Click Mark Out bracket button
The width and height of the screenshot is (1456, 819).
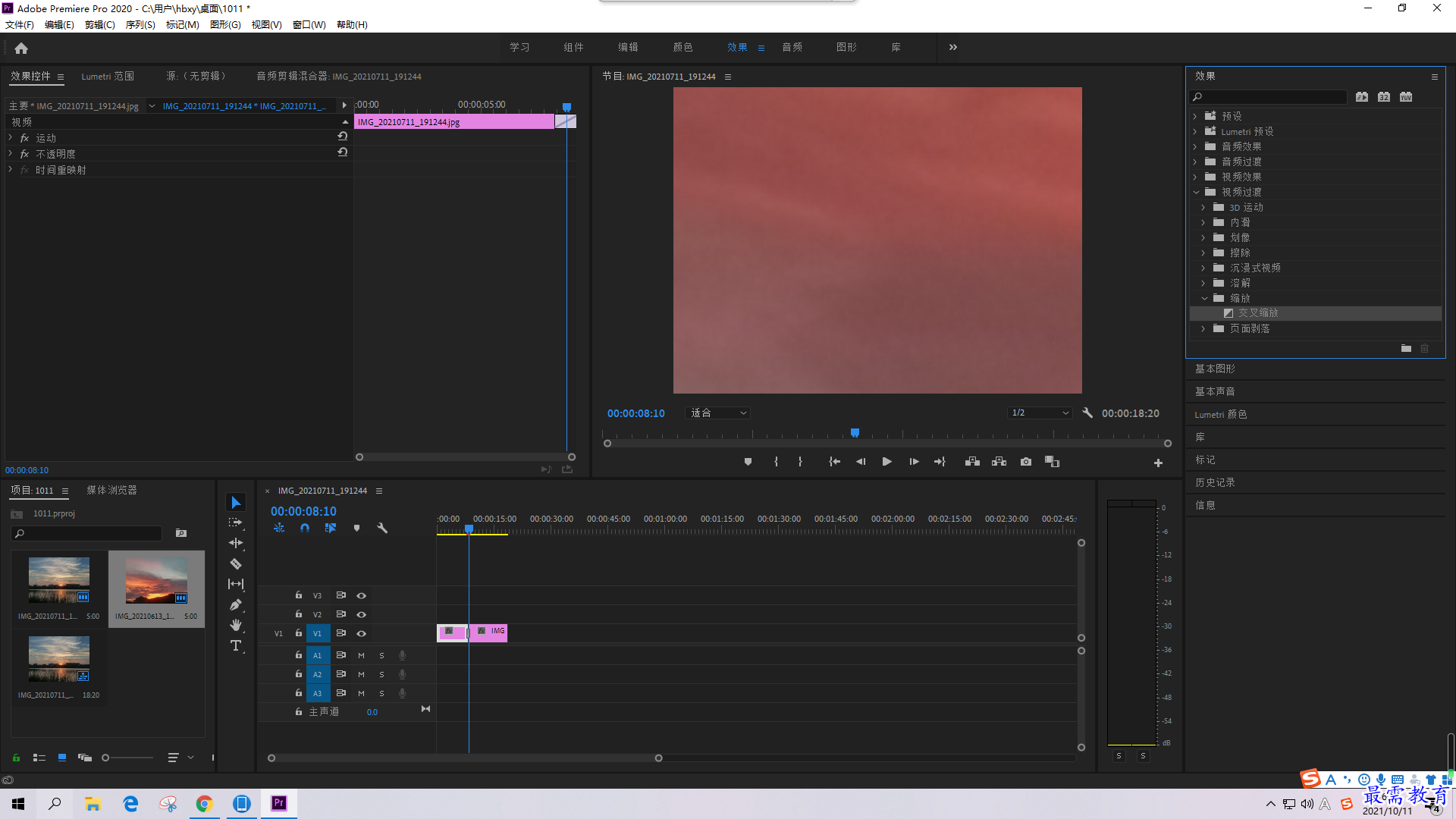tap(800, 462)
